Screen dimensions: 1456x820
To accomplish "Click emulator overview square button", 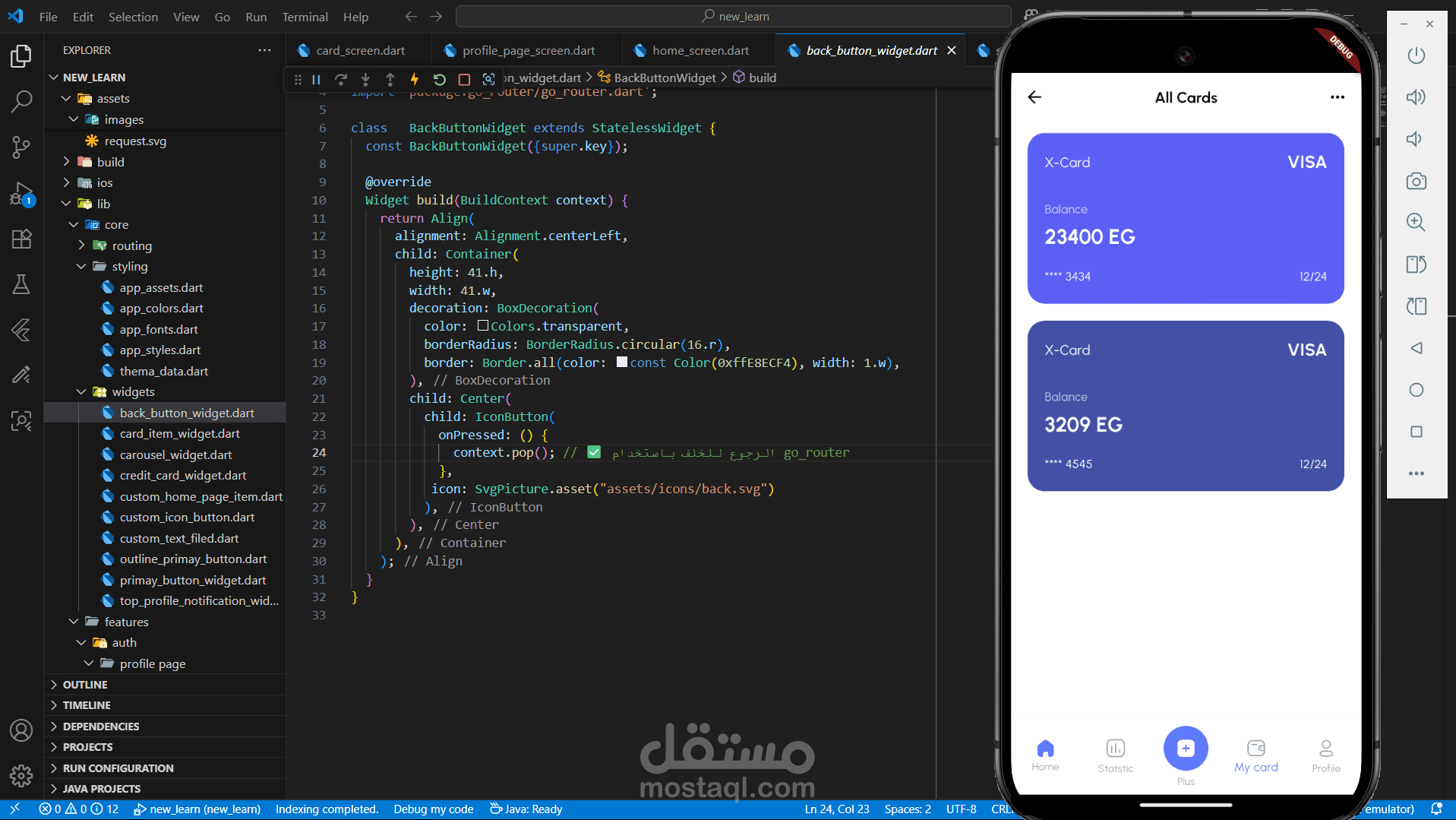I will pos(1416,432).
